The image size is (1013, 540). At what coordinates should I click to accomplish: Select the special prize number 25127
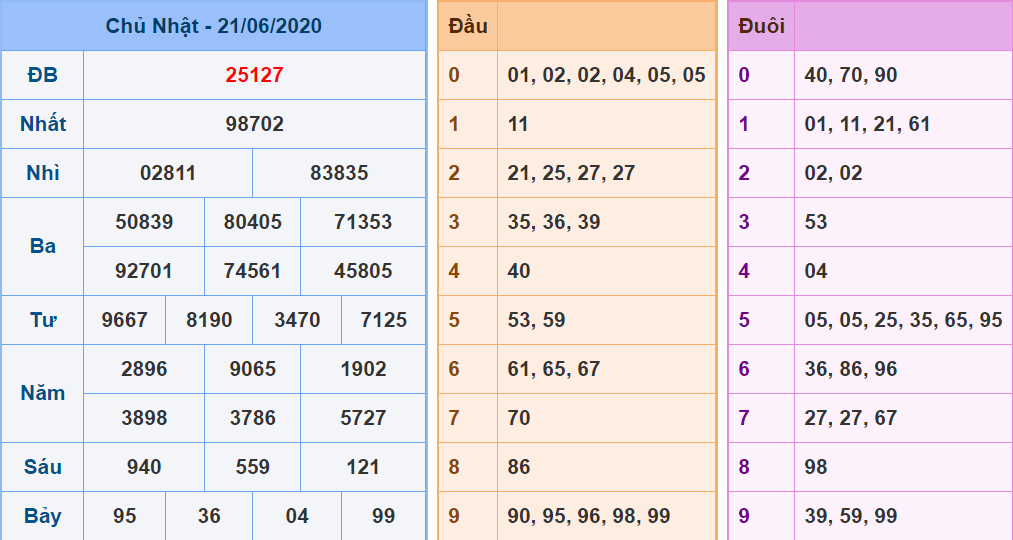tap(254, 75)
